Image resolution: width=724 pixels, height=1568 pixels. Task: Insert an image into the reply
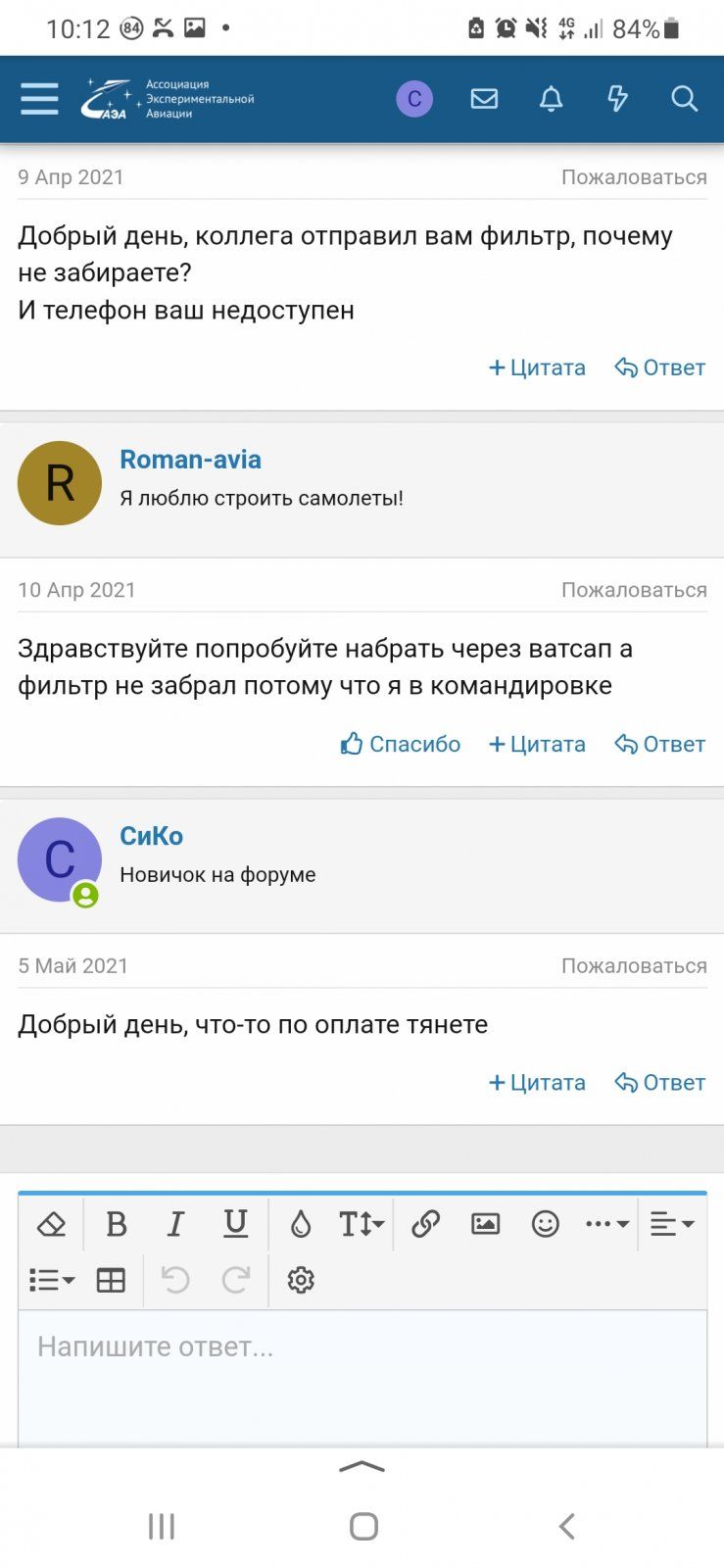[485, 1224]
